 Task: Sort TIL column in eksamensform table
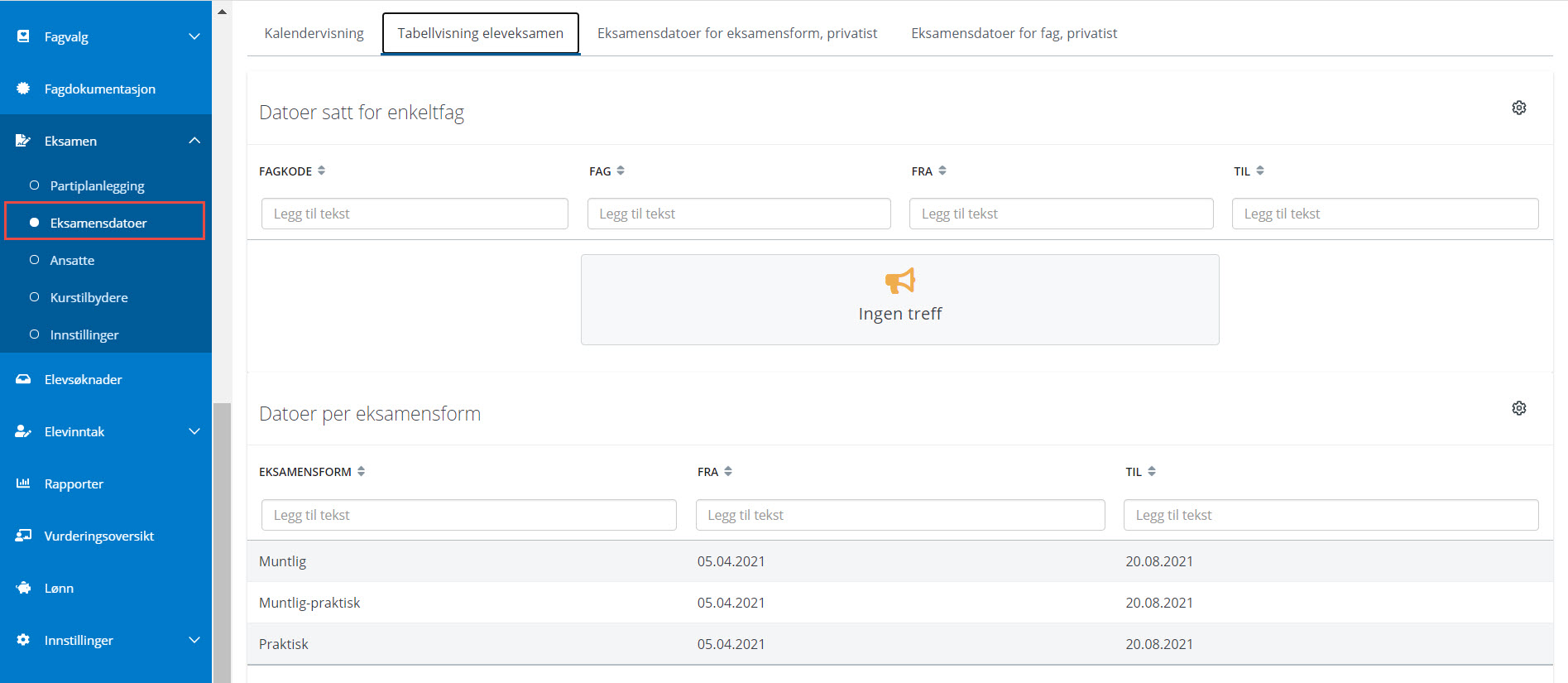(1152, 471)
